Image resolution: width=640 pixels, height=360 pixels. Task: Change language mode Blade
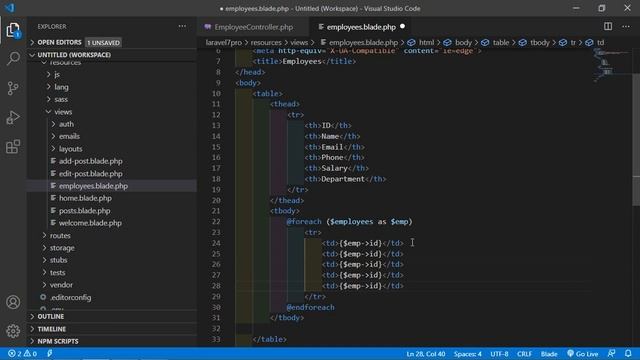coord(549,354)
